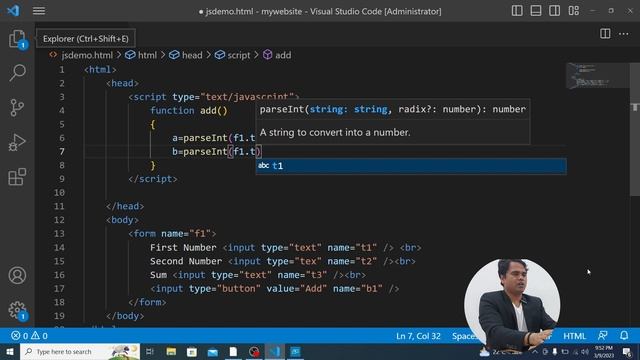Open the Mail taskbar icon
The height and width of the screenshot is (360, 640).
[213, 351]
